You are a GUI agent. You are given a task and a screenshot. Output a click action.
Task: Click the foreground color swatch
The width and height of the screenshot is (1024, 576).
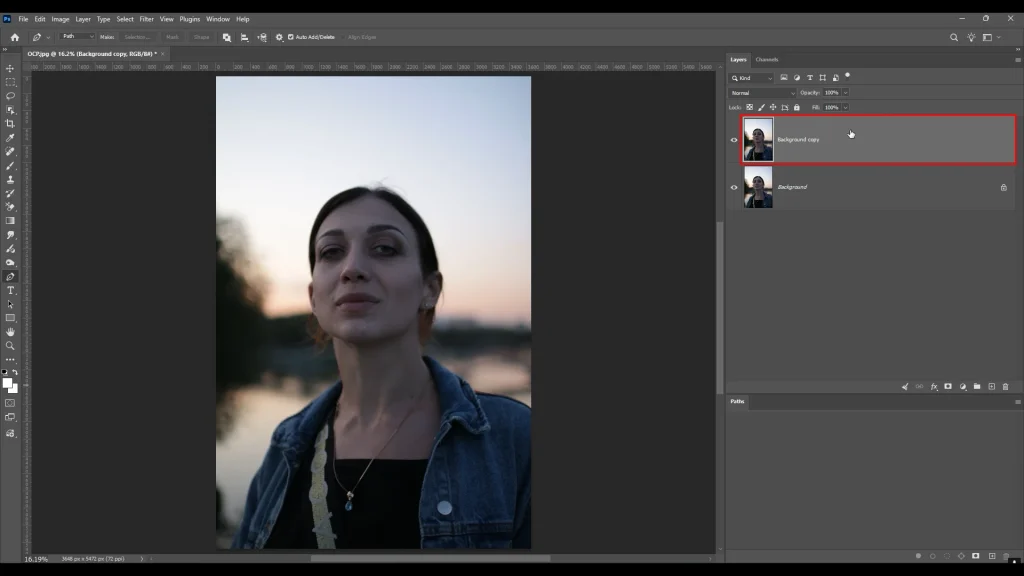(7, 383)
